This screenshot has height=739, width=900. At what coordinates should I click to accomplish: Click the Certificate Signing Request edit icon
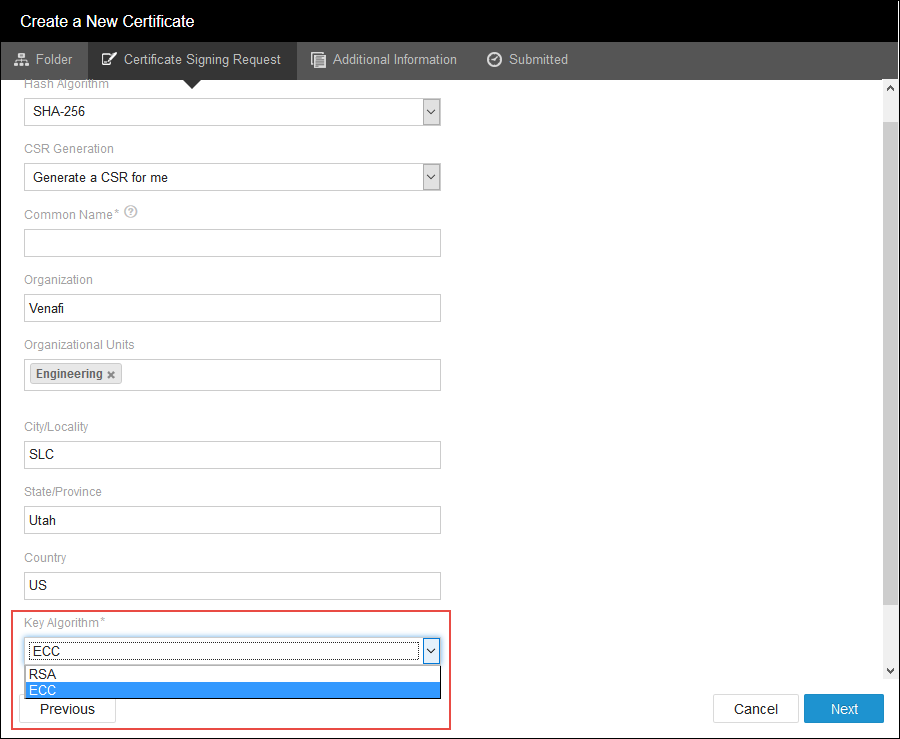pyautogui.click(x=109, y=60)
